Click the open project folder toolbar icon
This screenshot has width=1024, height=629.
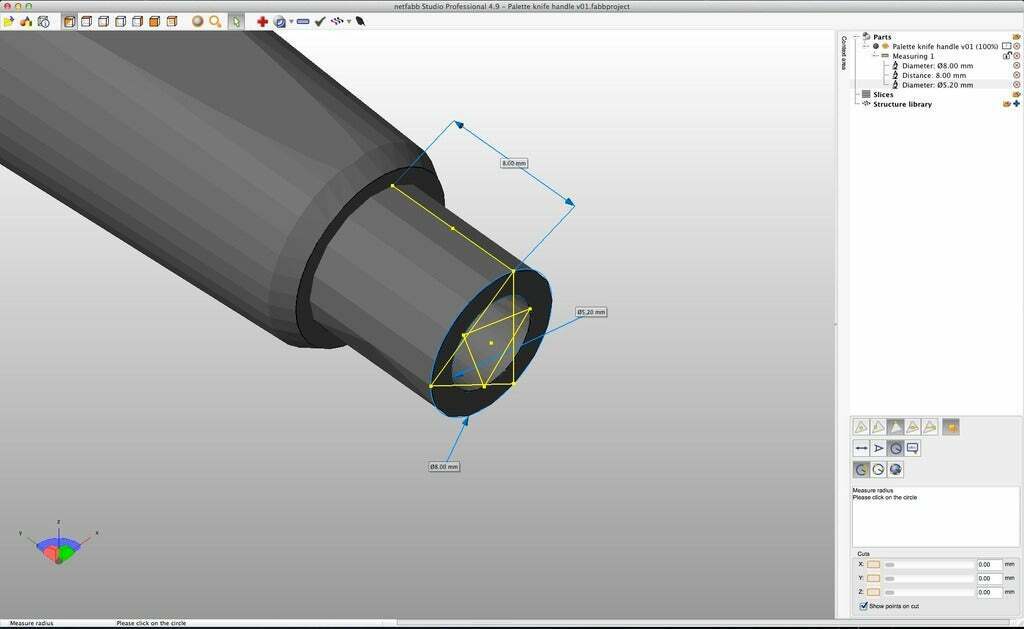(x=9, y=22)
